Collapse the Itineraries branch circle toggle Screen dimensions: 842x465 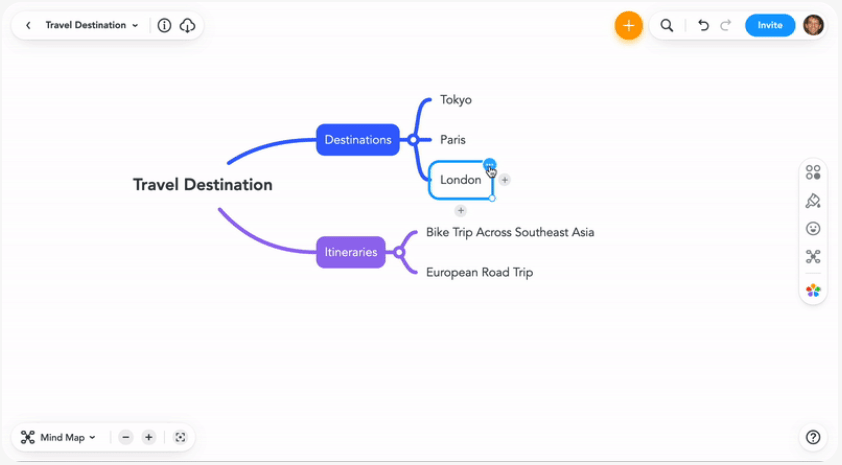click(398, 252)
